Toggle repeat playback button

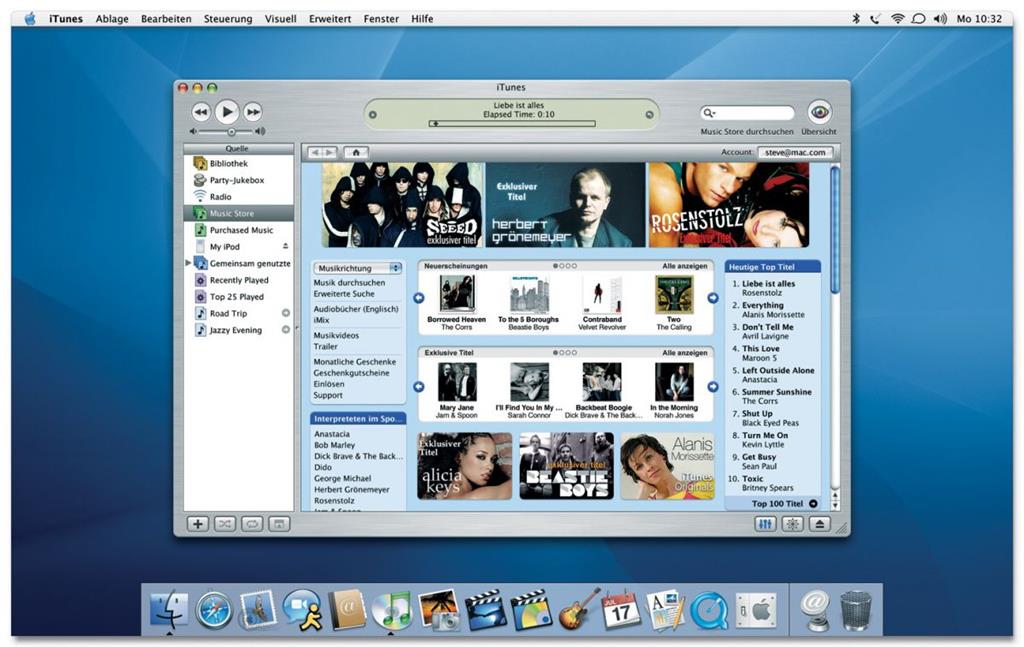point(252,524)
